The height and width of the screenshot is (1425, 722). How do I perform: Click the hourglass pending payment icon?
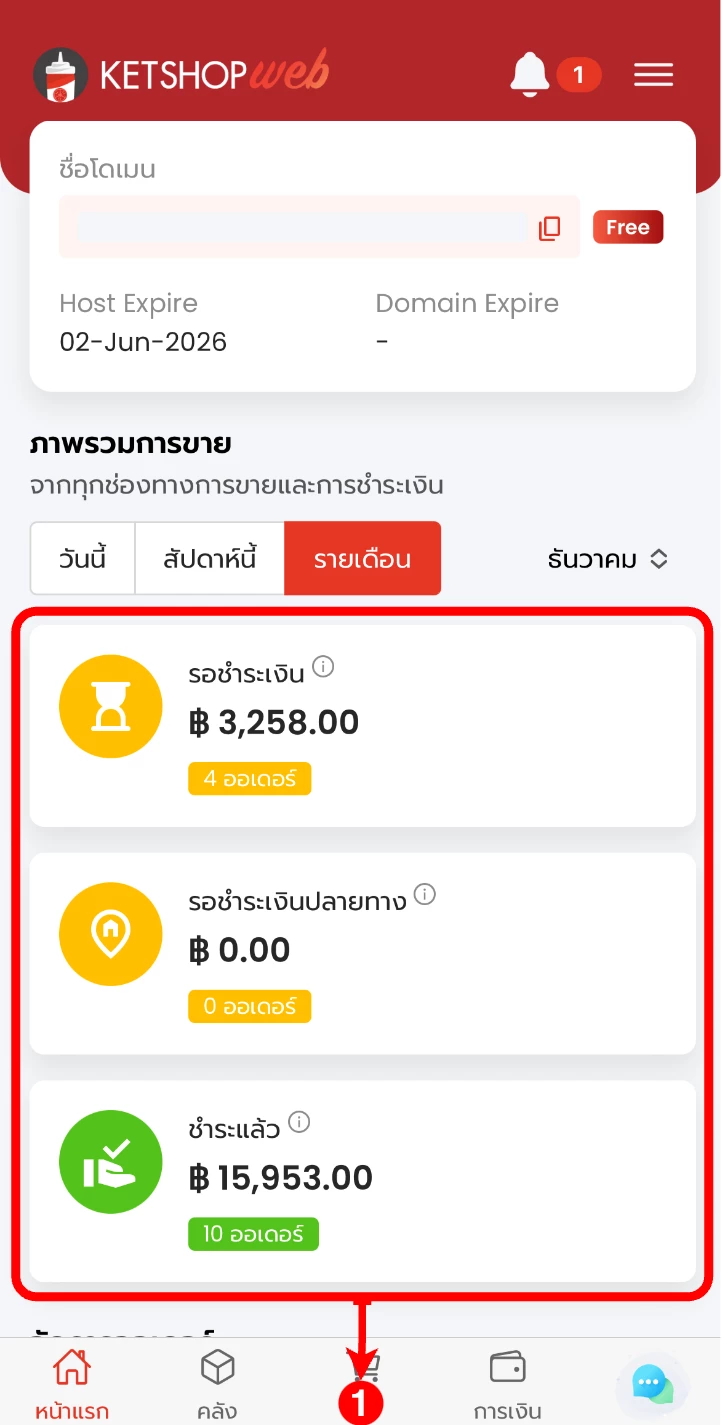(110, 706)
